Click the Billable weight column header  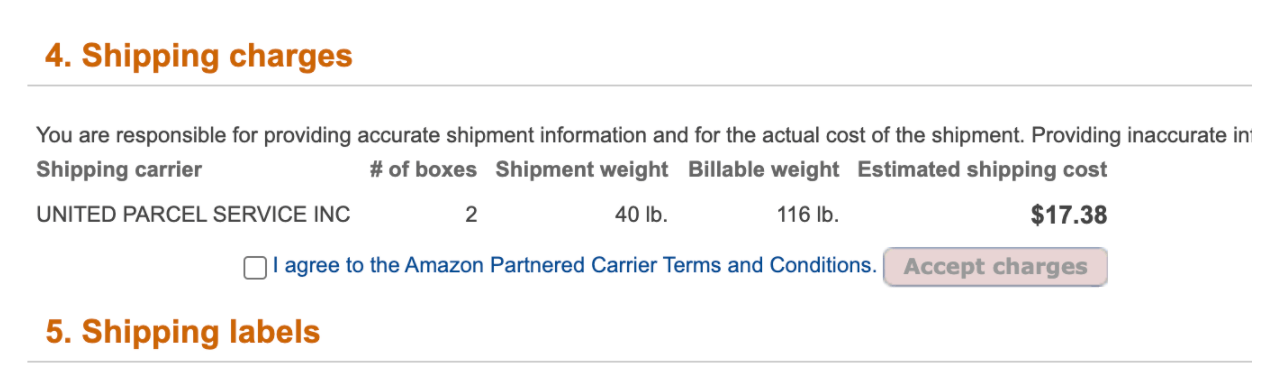point(763,170)
